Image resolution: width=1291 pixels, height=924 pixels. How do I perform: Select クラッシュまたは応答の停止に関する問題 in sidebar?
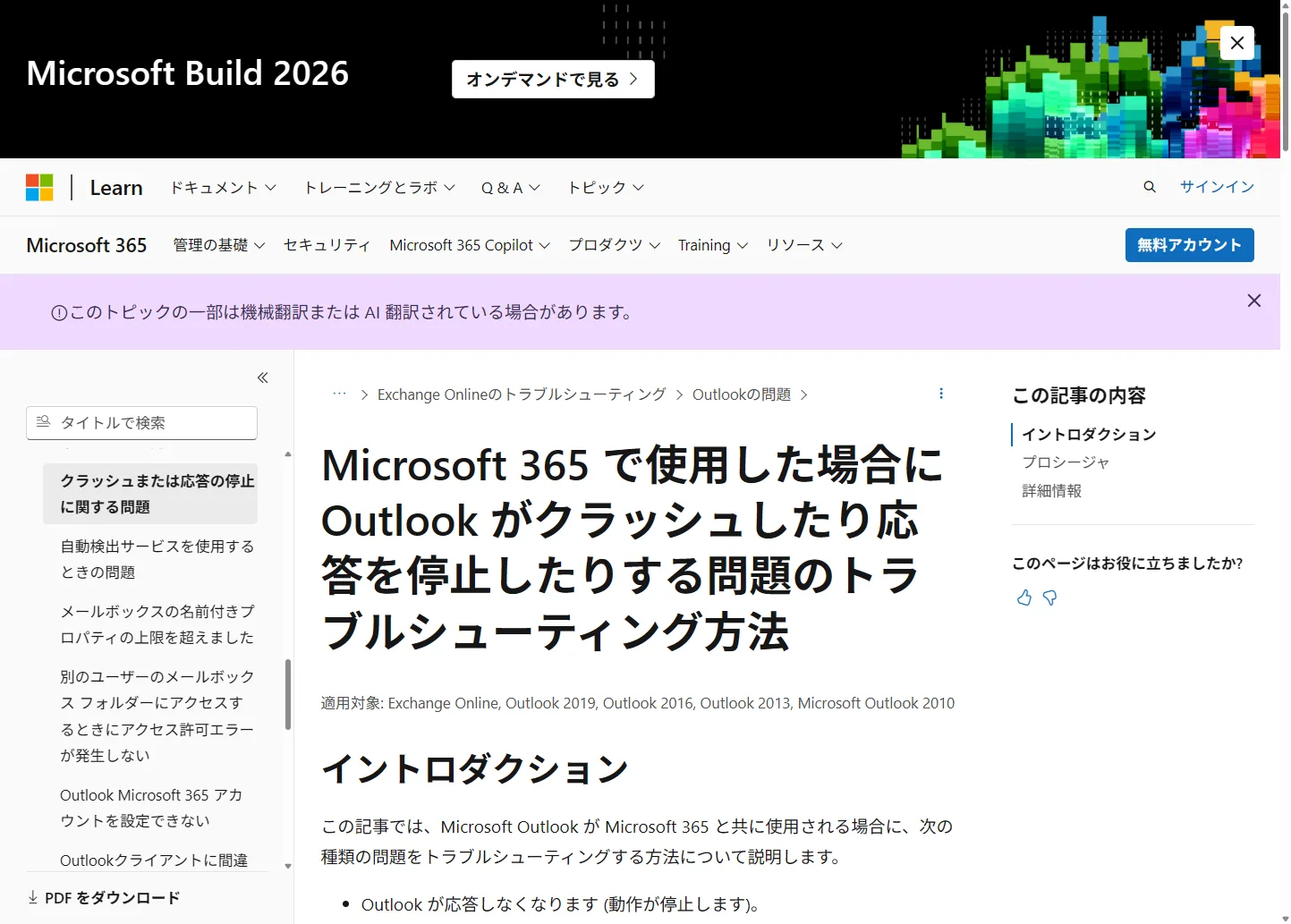pyautogui.click(x=150, y=494)
